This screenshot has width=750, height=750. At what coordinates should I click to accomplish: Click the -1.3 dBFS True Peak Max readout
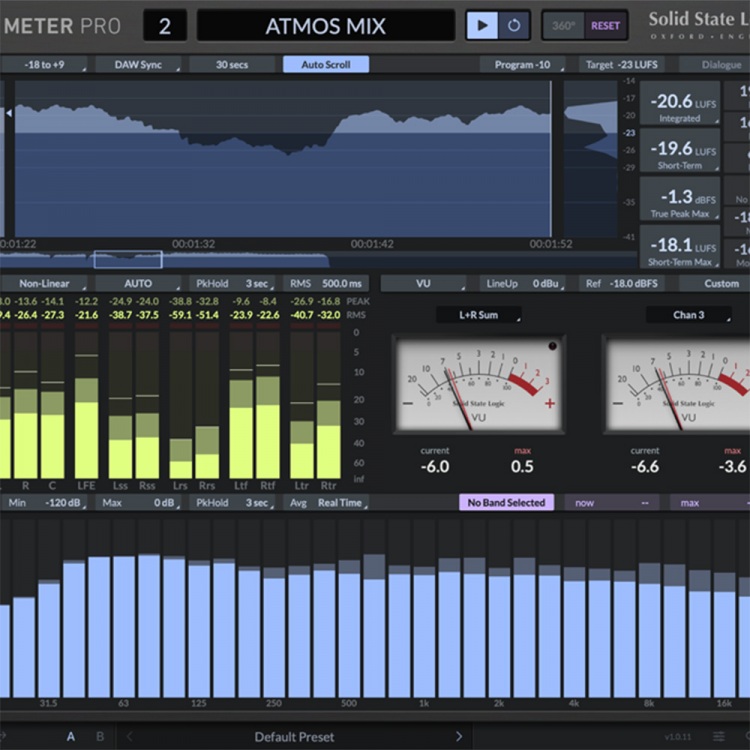pyautogui.click(x=680, y=199)
